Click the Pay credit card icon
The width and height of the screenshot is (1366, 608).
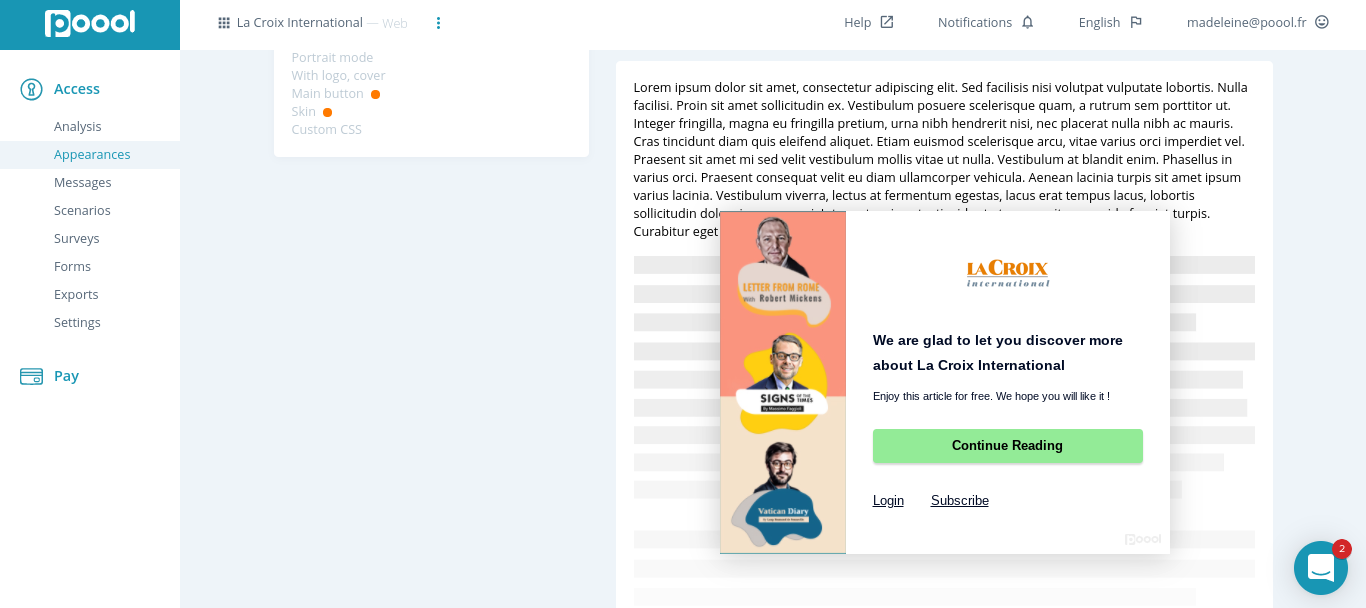pyautogui.click(x=31, y=376)
